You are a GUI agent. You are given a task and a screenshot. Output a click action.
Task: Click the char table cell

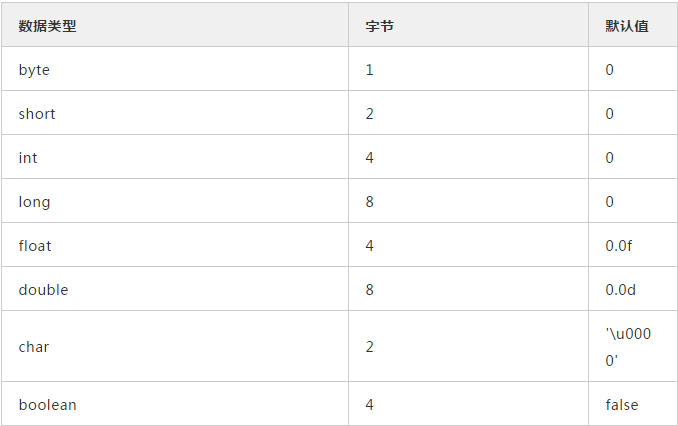pos(33,347)
